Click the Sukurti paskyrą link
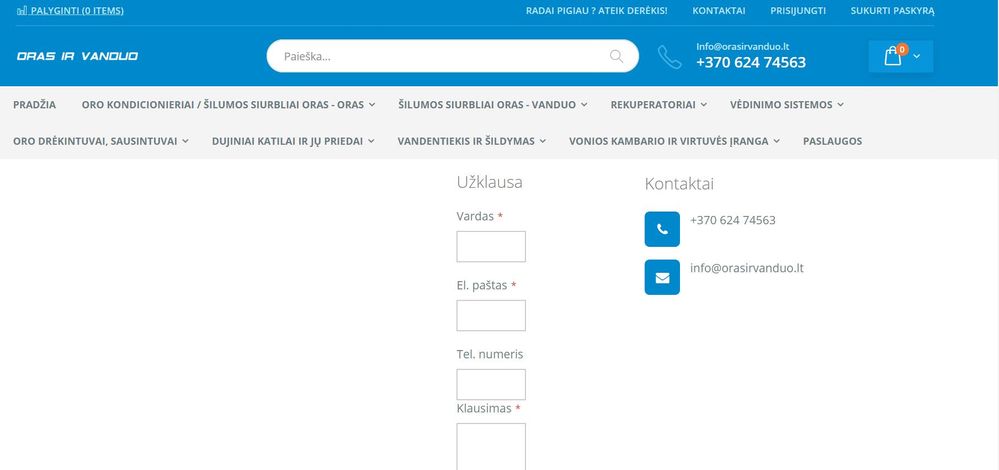Screen dimensions: 999x470 [892, 11]
